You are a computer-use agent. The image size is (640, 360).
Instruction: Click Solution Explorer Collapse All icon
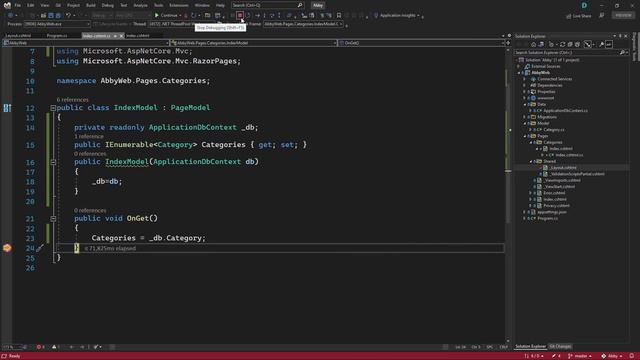pyautogui.click(x=570, y=44)
